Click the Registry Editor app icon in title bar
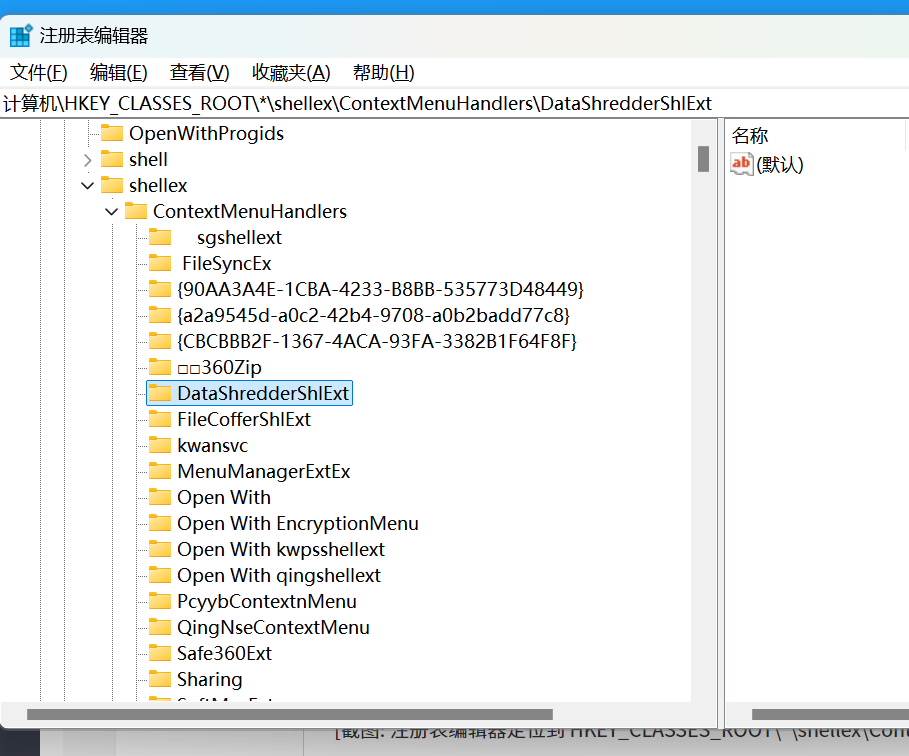Image resolution: width=909 pixels, height=756 pixels. click(x=21, y=36)
